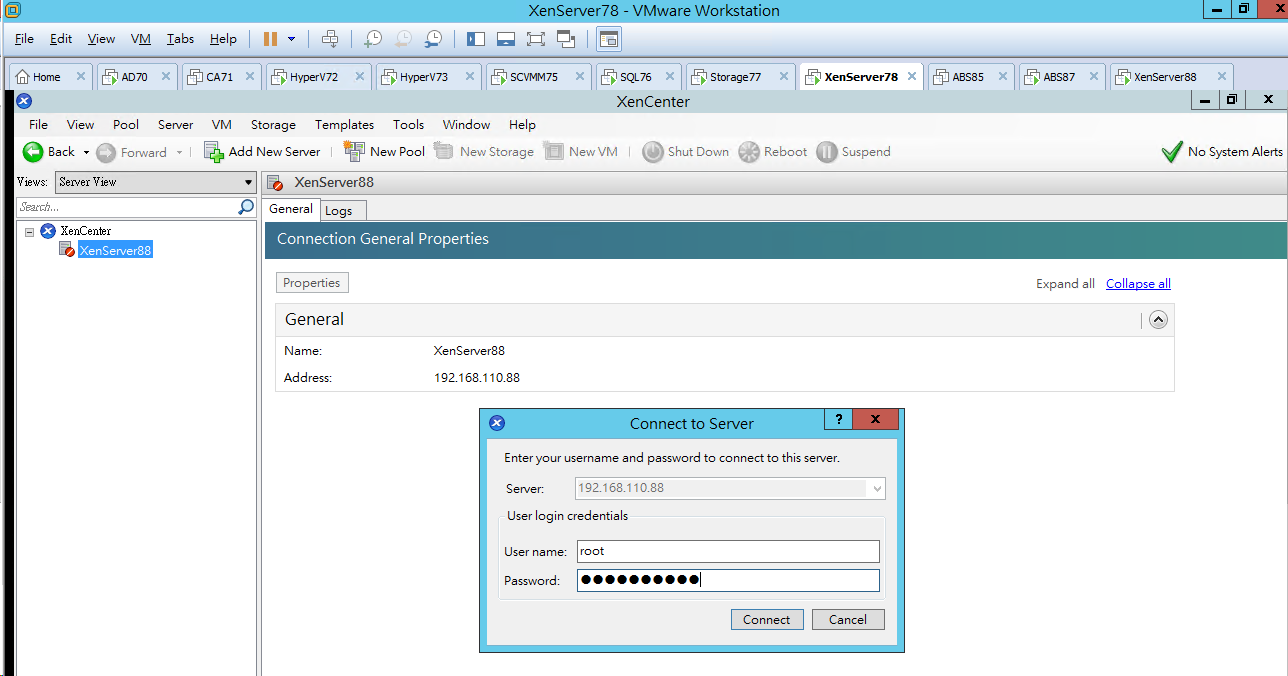Take a VMware snapshot via clock icon
The height and width of the screenshot is (676, 1288).
[372, 39]
